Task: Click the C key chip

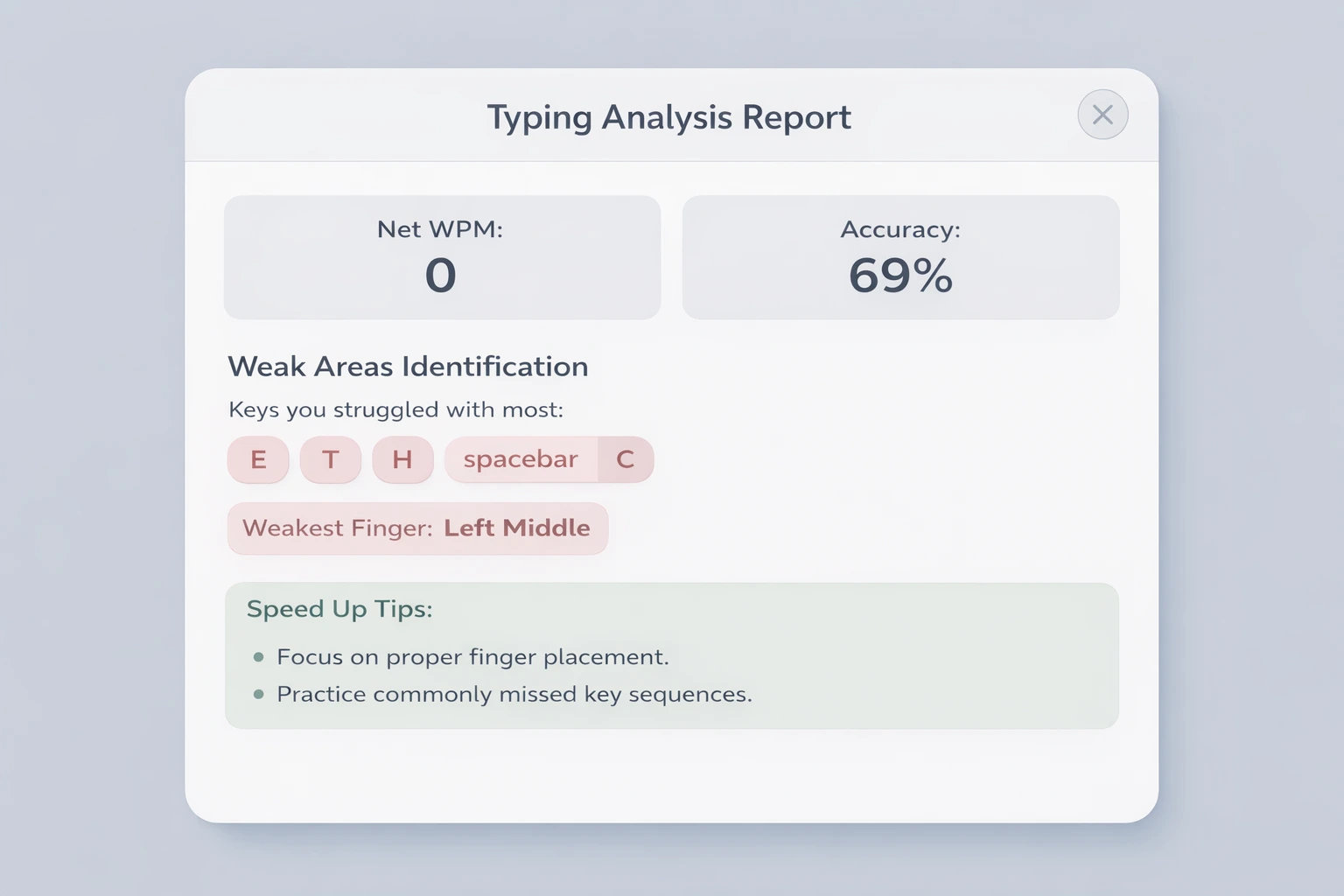Action: point(626,459)
